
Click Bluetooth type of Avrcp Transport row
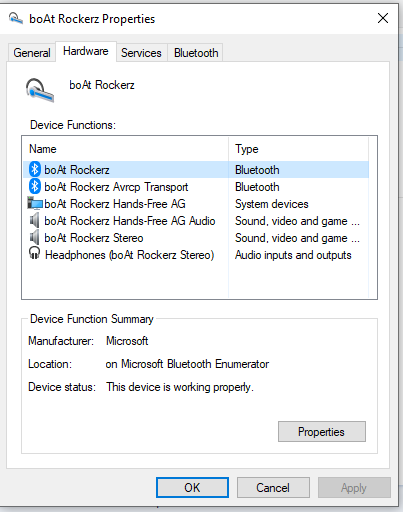(257, 187)
